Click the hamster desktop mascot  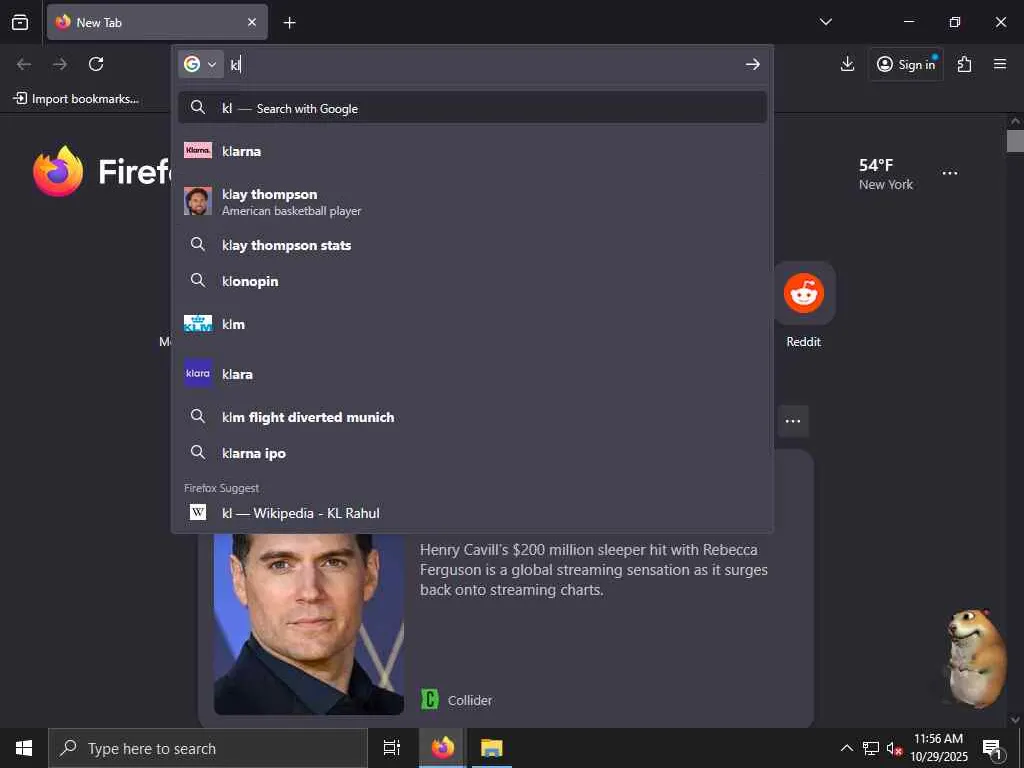(x=976, y=658)
